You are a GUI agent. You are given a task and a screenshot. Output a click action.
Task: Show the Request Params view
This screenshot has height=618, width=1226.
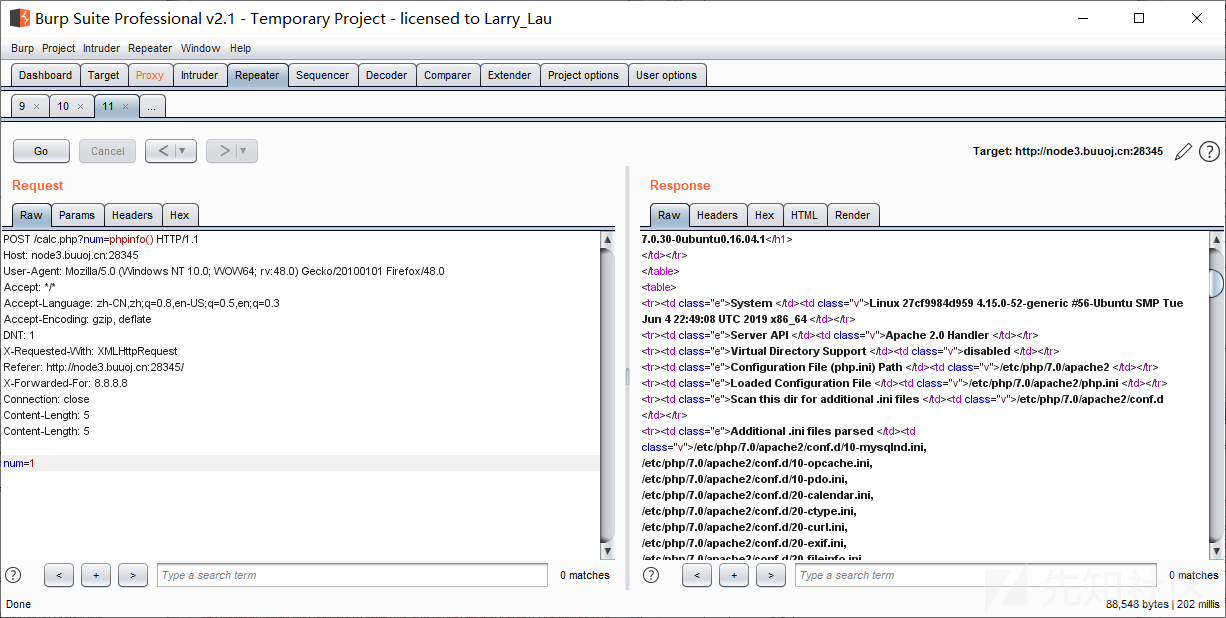coord(77,215)
